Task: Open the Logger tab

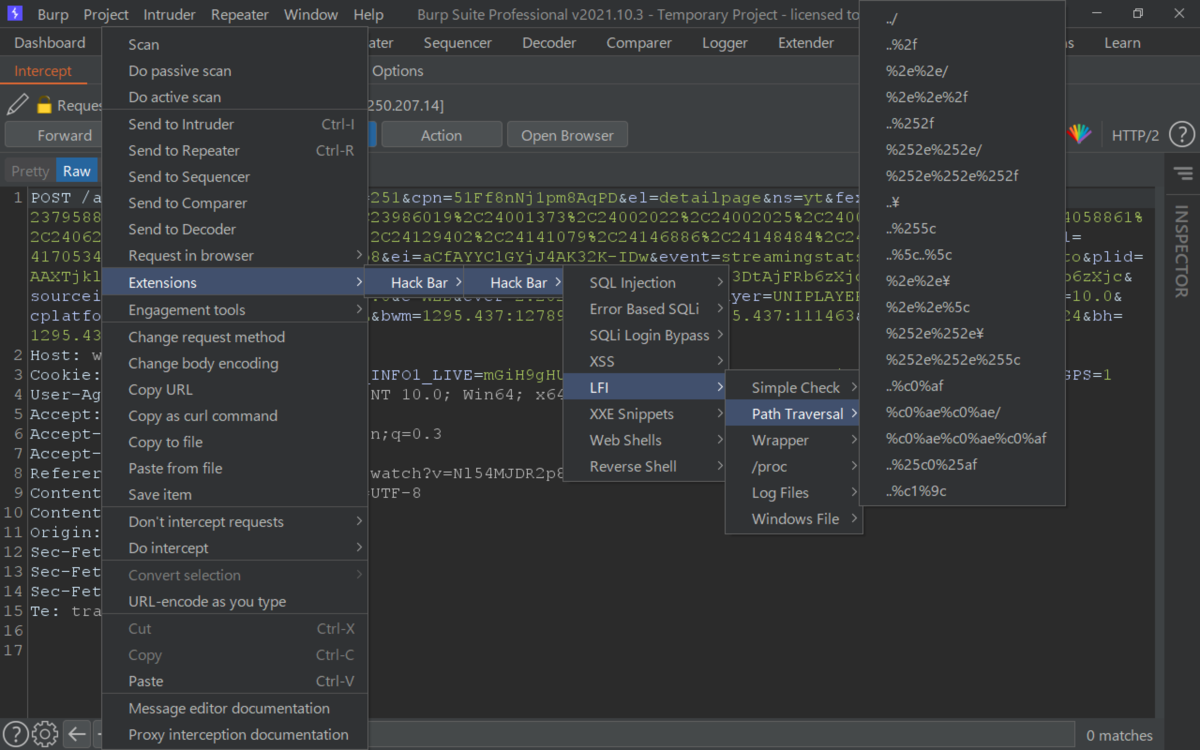Action: 725,43
